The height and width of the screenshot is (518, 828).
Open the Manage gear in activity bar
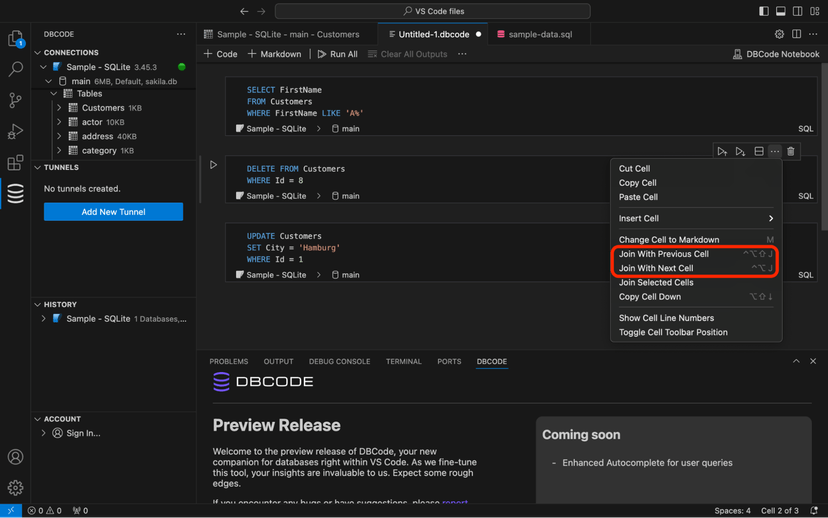click(x=15, y=487)
